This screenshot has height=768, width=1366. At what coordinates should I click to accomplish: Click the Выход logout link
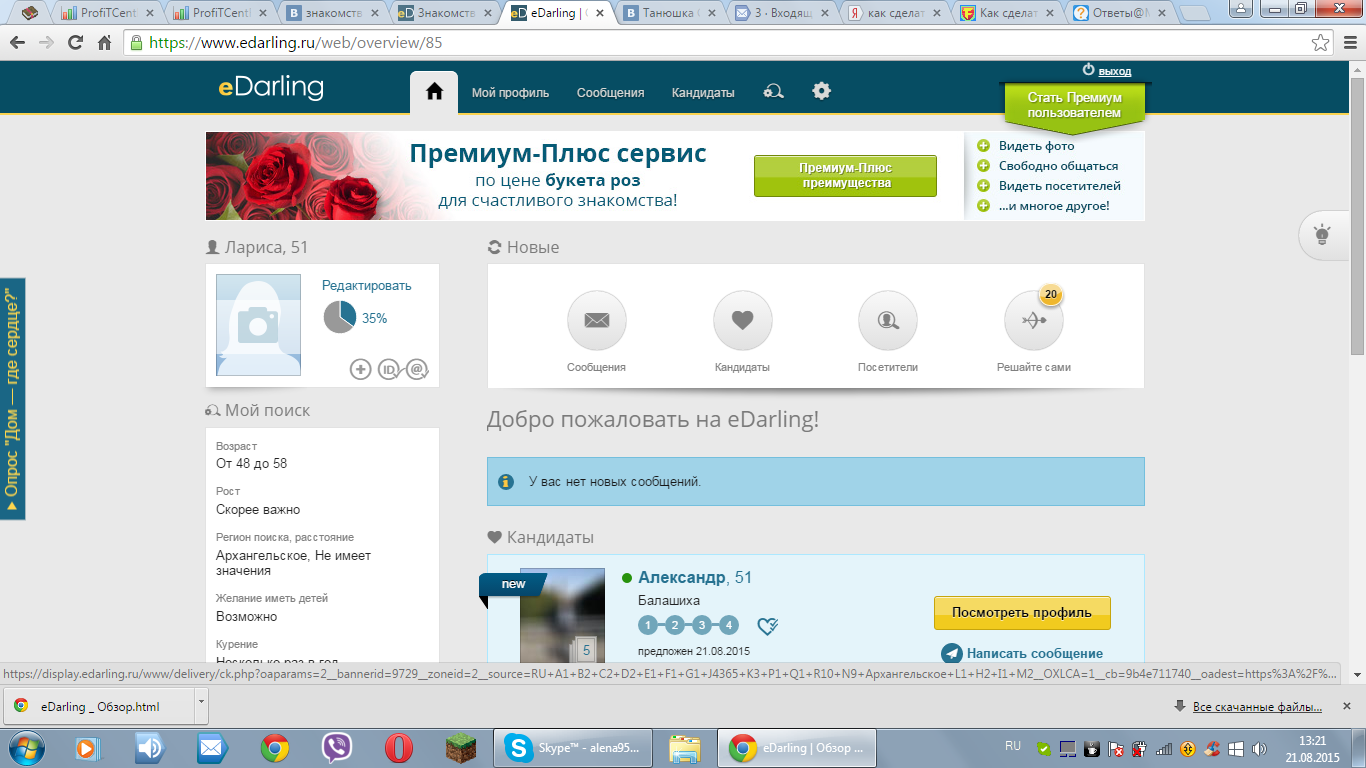coord(1115,71)
